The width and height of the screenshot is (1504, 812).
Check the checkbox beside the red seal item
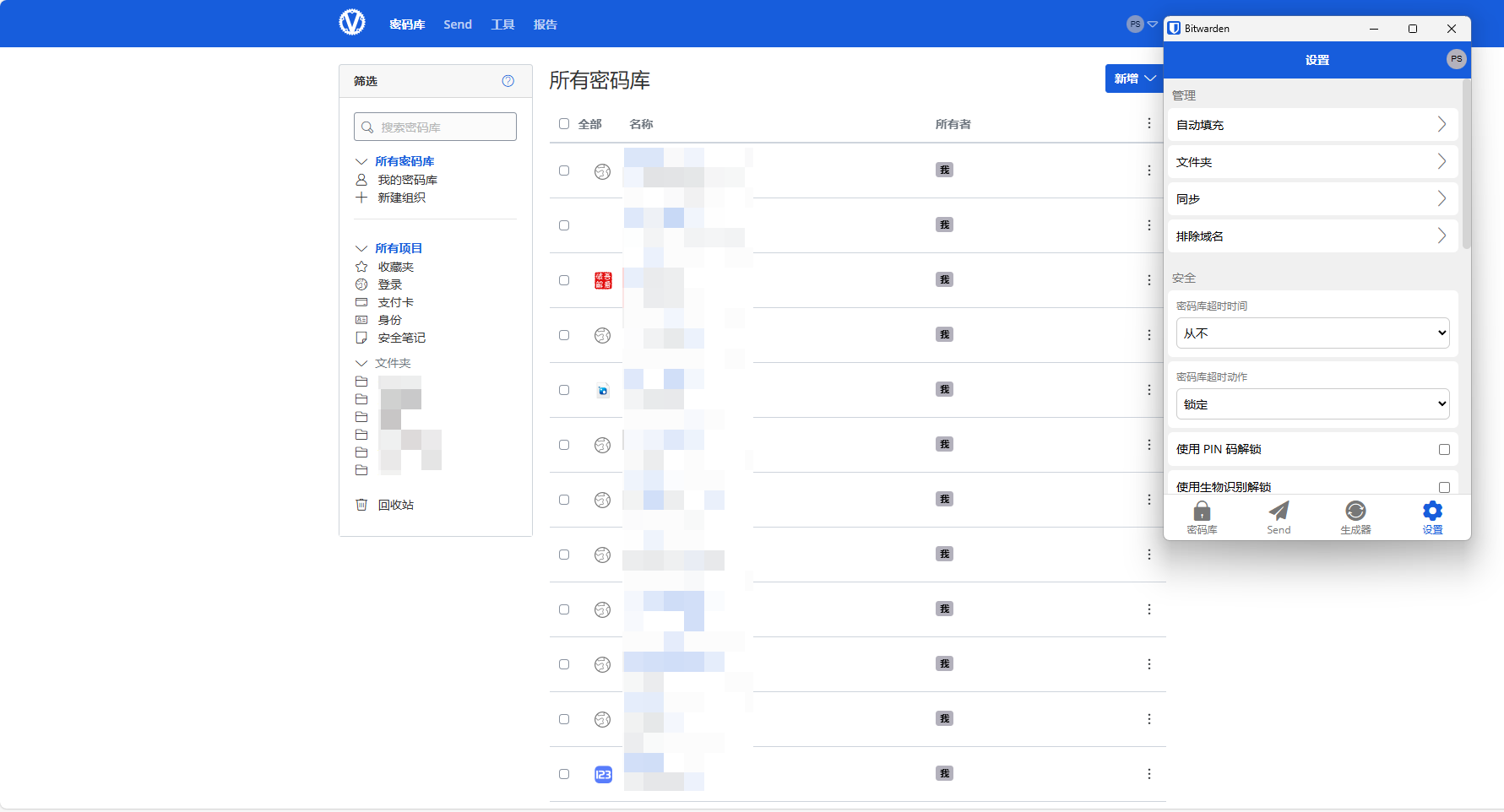564,280
